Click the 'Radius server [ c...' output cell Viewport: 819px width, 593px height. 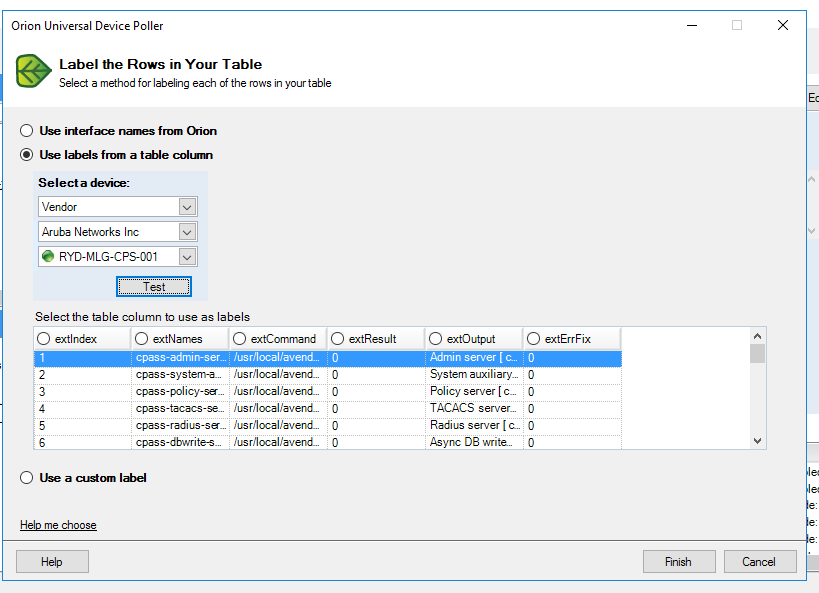click(474, 426)
